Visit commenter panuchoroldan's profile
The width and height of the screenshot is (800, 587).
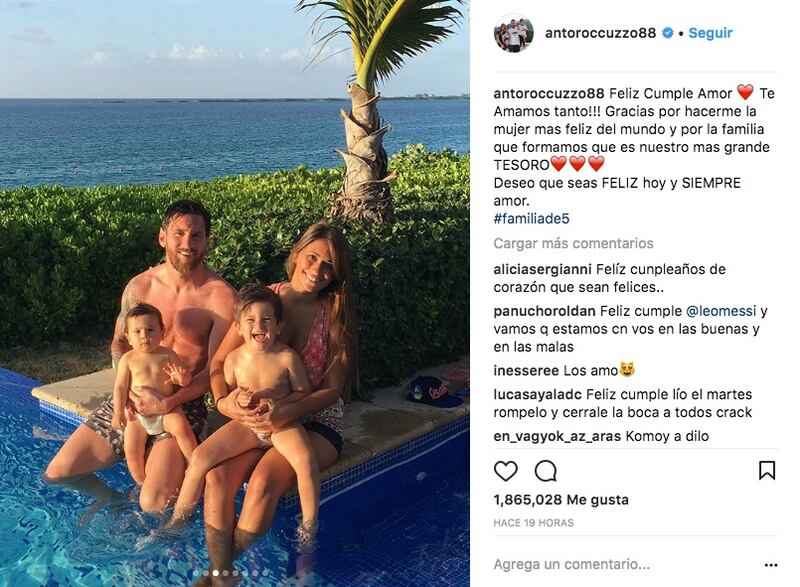point(544,311)
